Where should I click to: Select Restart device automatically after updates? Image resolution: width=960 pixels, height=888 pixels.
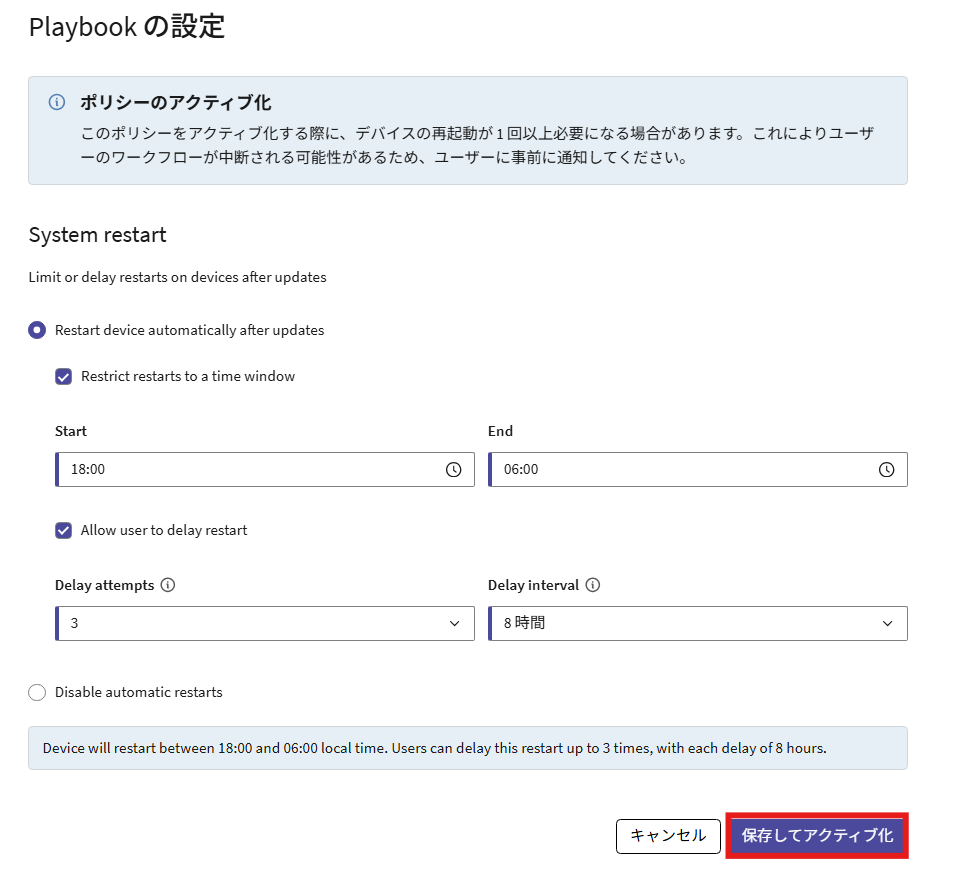37,330
